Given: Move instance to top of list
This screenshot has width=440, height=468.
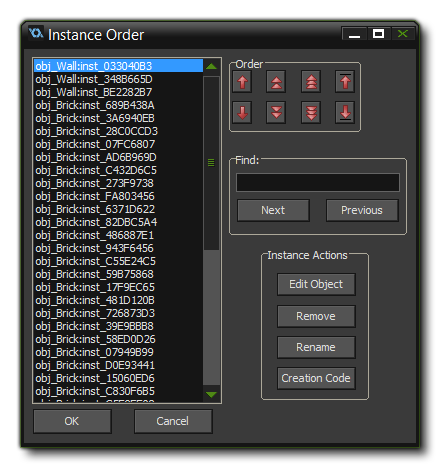Looking at the screenshot, I should [x=345, y=82].
